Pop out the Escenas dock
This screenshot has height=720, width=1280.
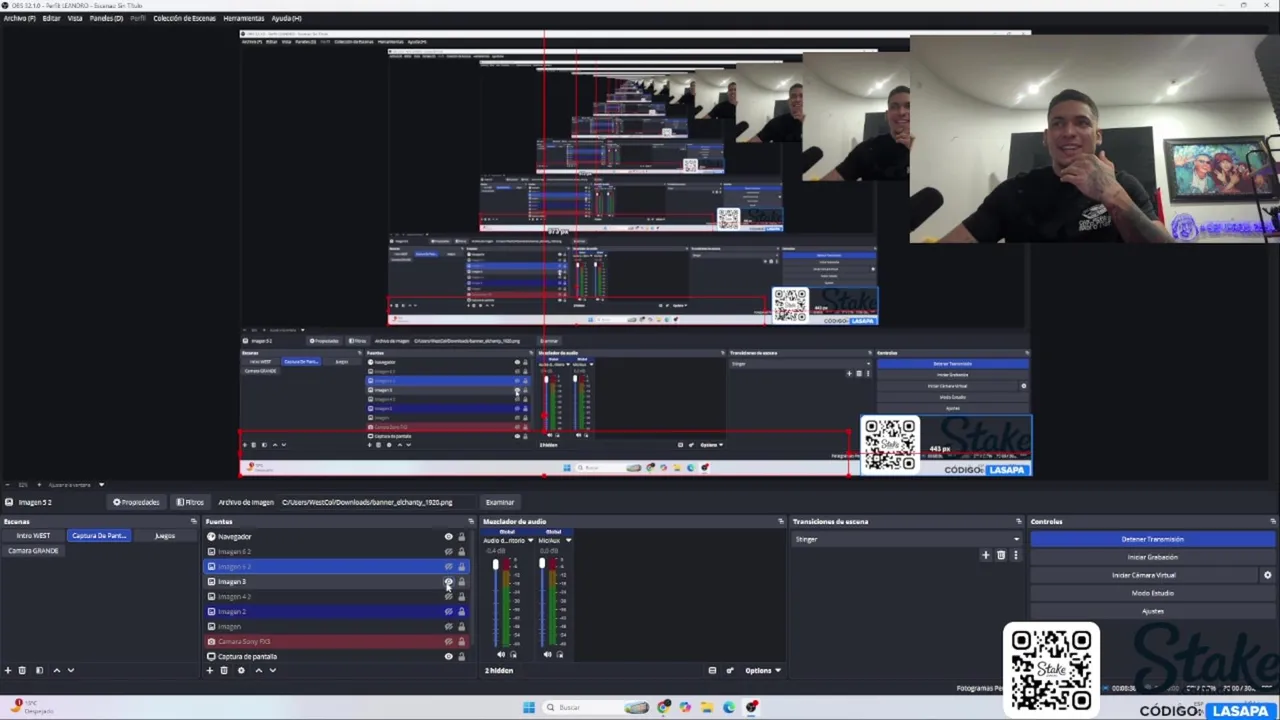194,521
